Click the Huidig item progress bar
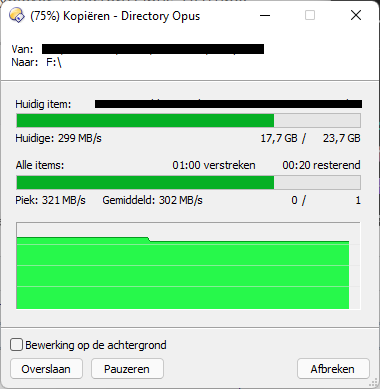The height and width of the screenshot is (389, 380). (189, 120)
